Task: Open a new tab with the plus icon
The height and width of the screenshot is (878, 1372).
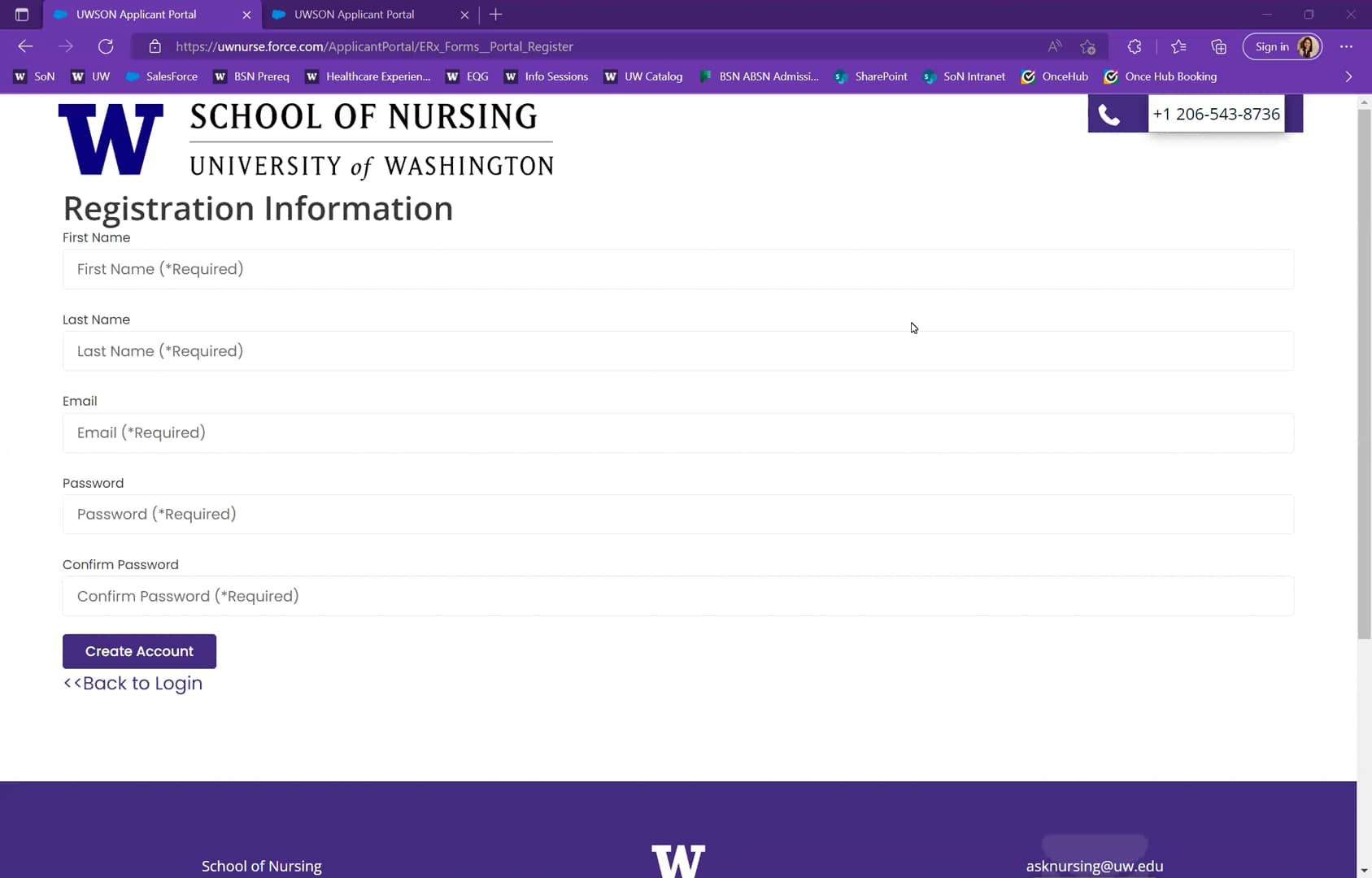Action: (494, 14)
